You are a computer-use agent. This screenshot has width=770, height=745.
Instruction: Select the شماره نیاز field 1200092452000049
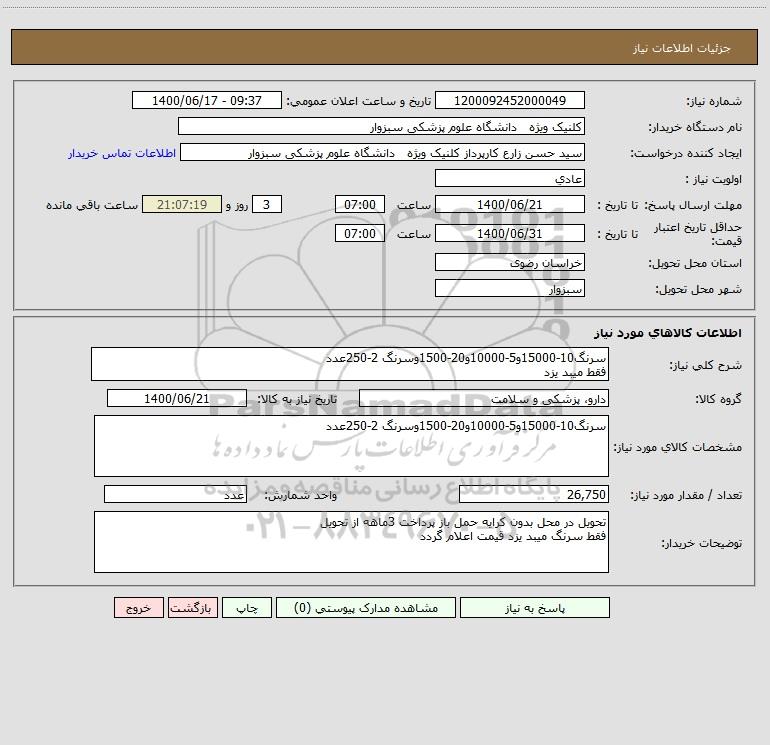(x=510, y=100)
